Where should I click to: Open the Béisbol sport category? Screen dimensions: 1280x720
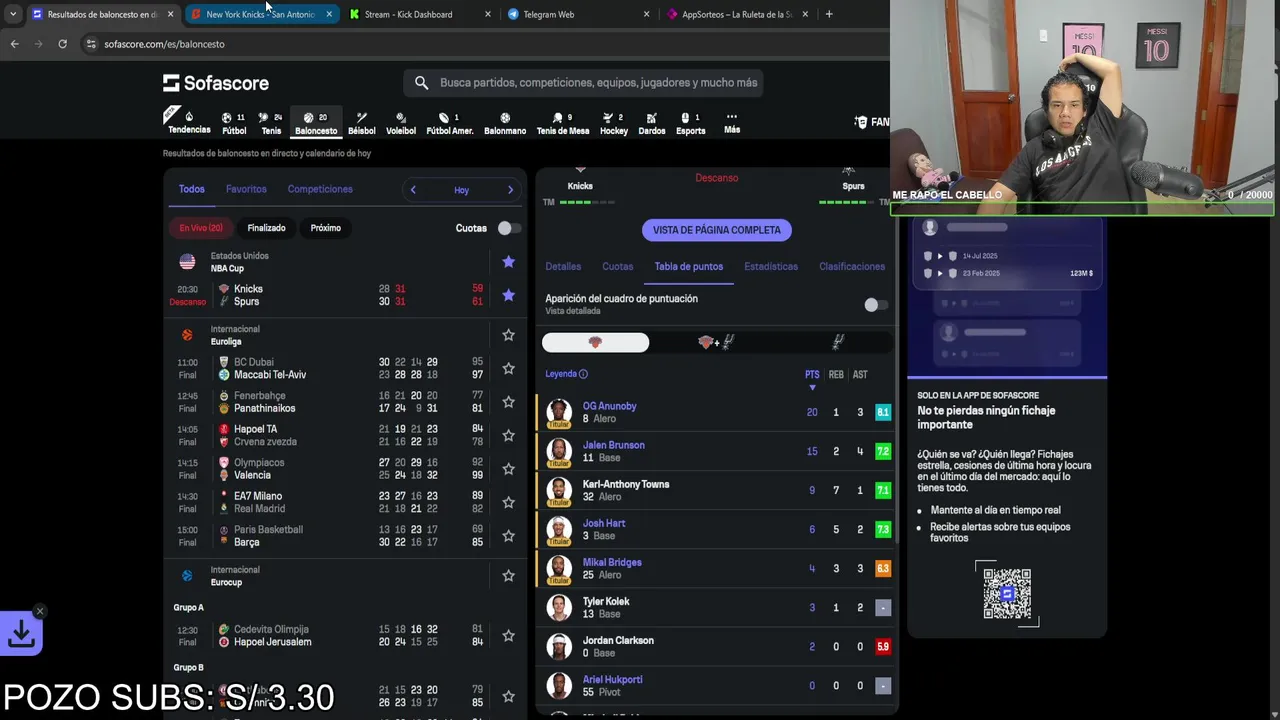click(362, 123)
